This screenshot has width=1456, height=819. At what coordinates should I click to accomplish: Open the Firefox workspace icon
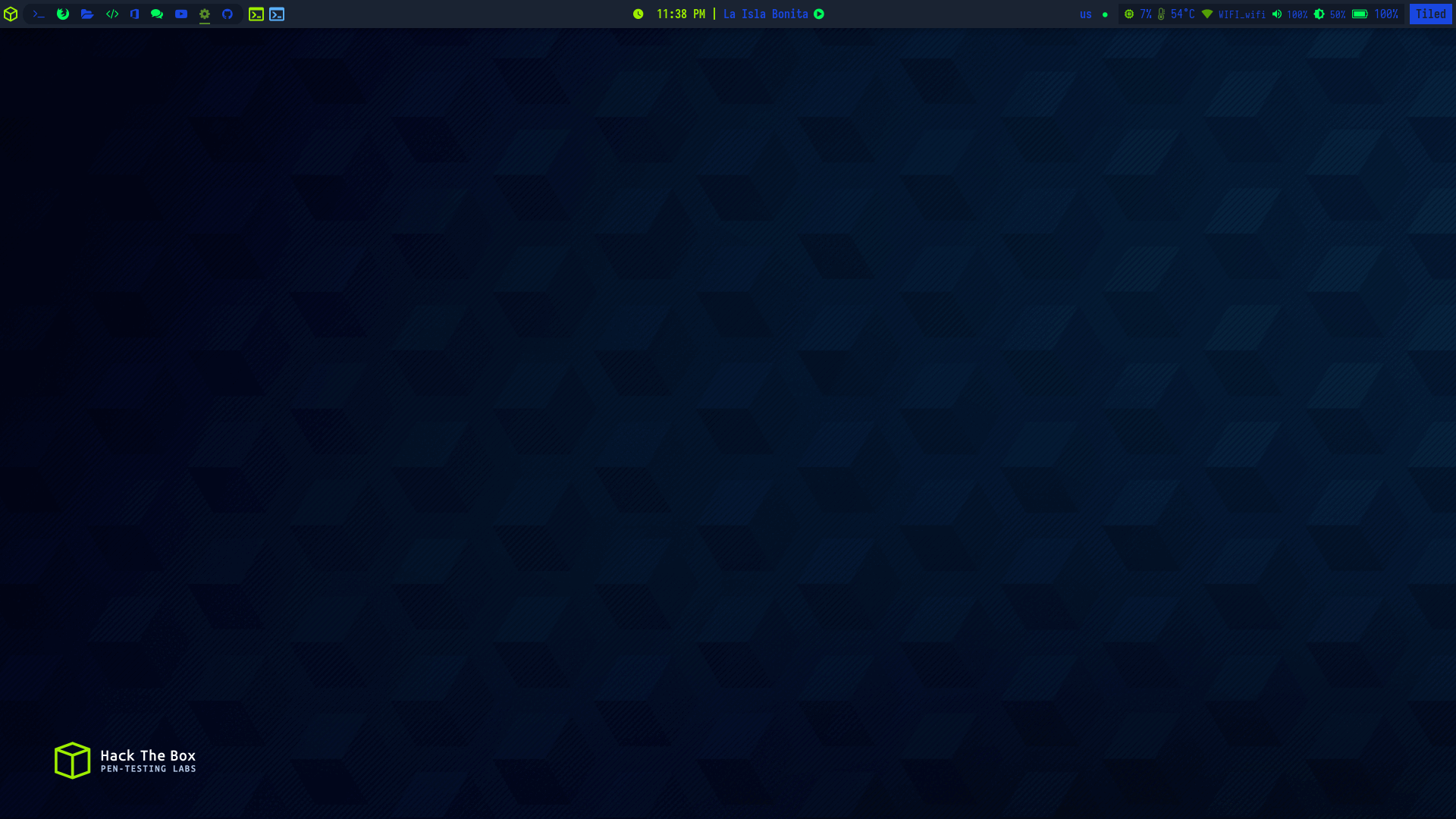tap(63, 14)
